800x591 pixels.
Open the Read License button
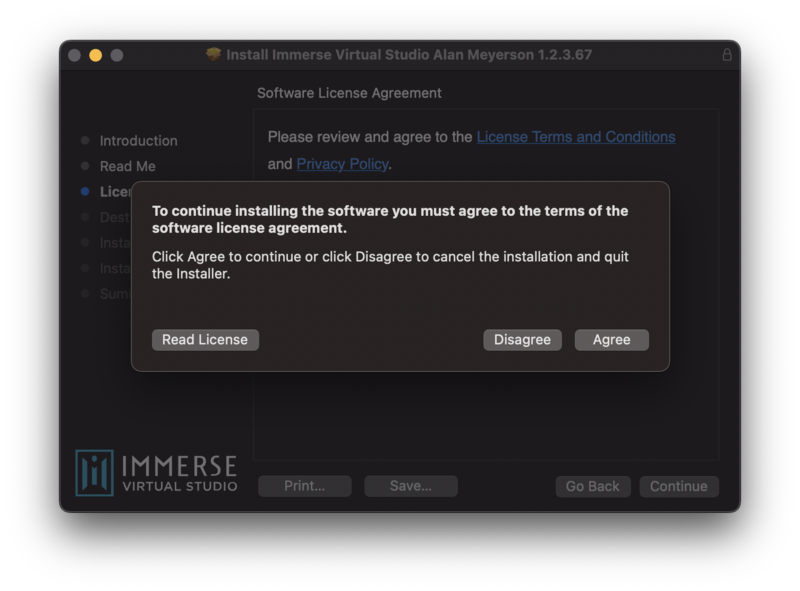pyautogui.click(x=205, y=340)
